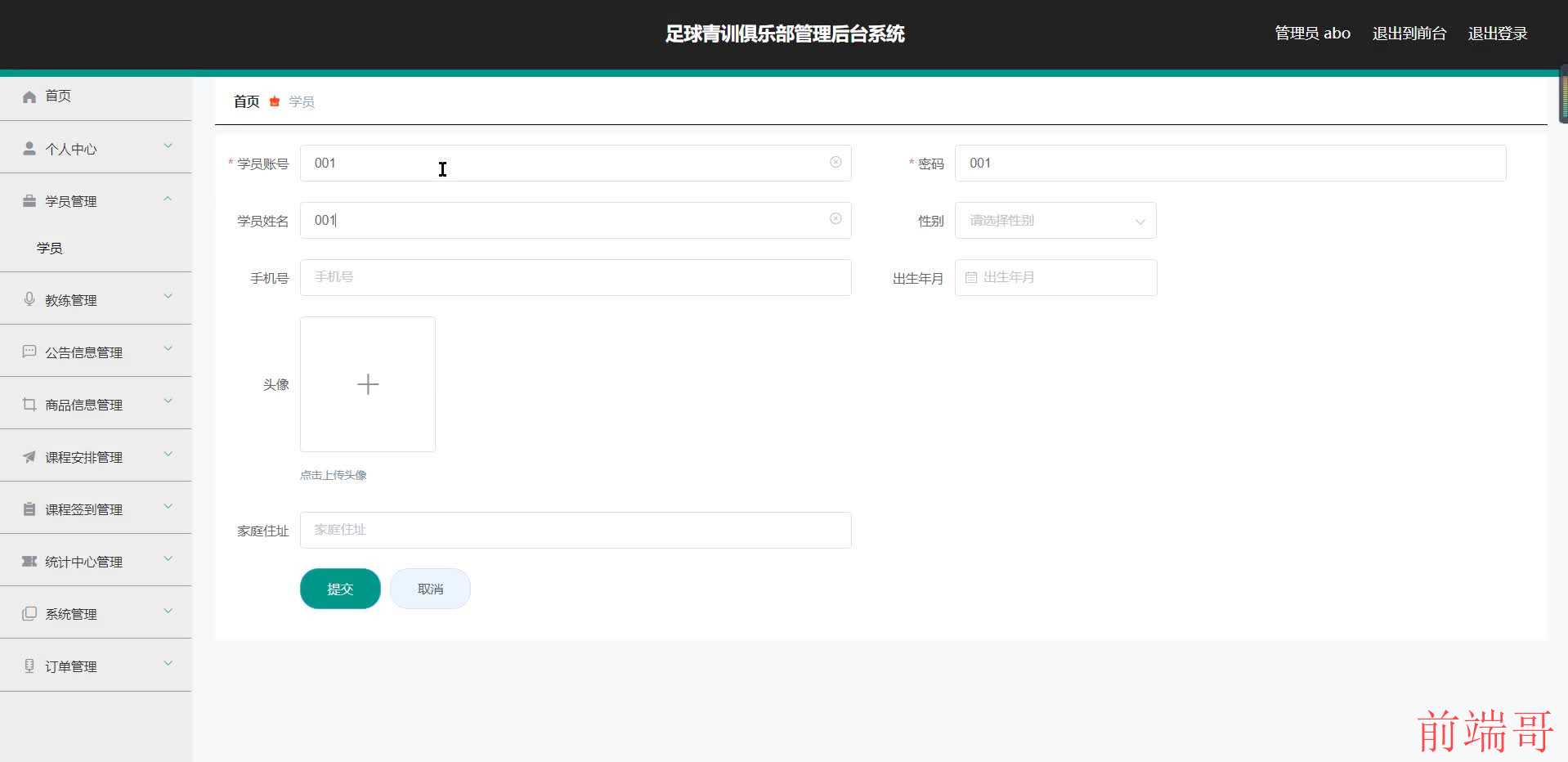1568x762 pixels.
Task: Expand 课程签到管理 using its chevron
Action: click(168, 506)
